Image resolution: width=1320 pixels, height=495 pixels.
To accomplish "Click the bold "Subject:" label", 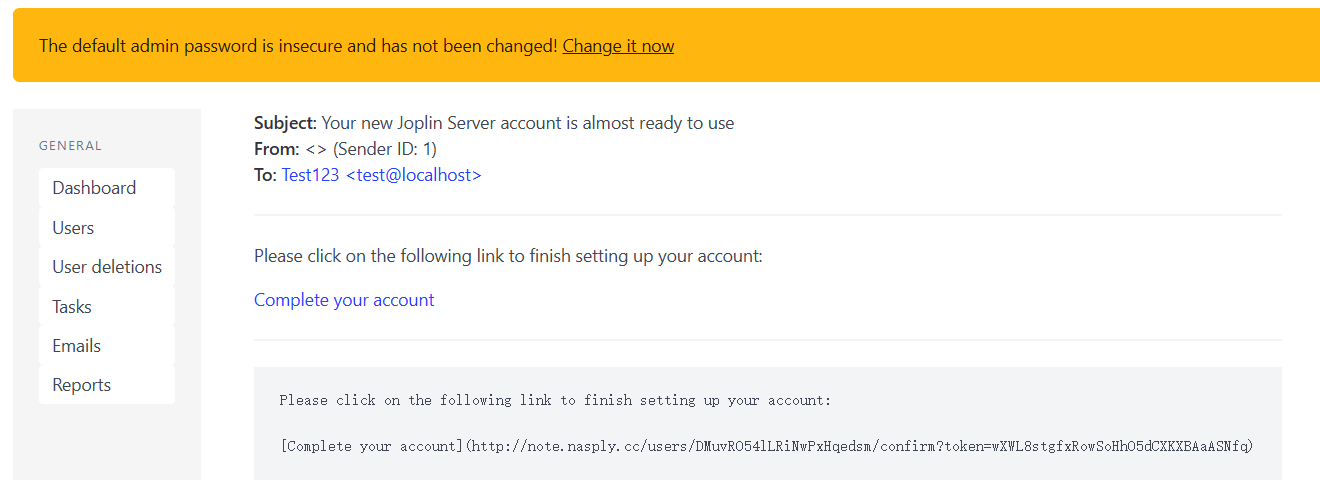I will [x=285, y=123].
